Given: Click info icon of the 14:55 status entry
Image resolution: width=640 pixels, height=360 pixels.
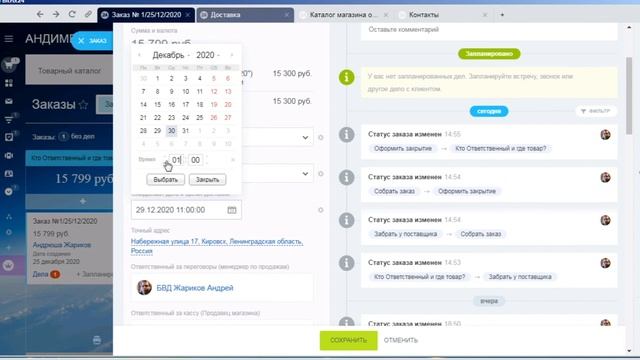Looking at the screenshot, I should click(347, 135).
